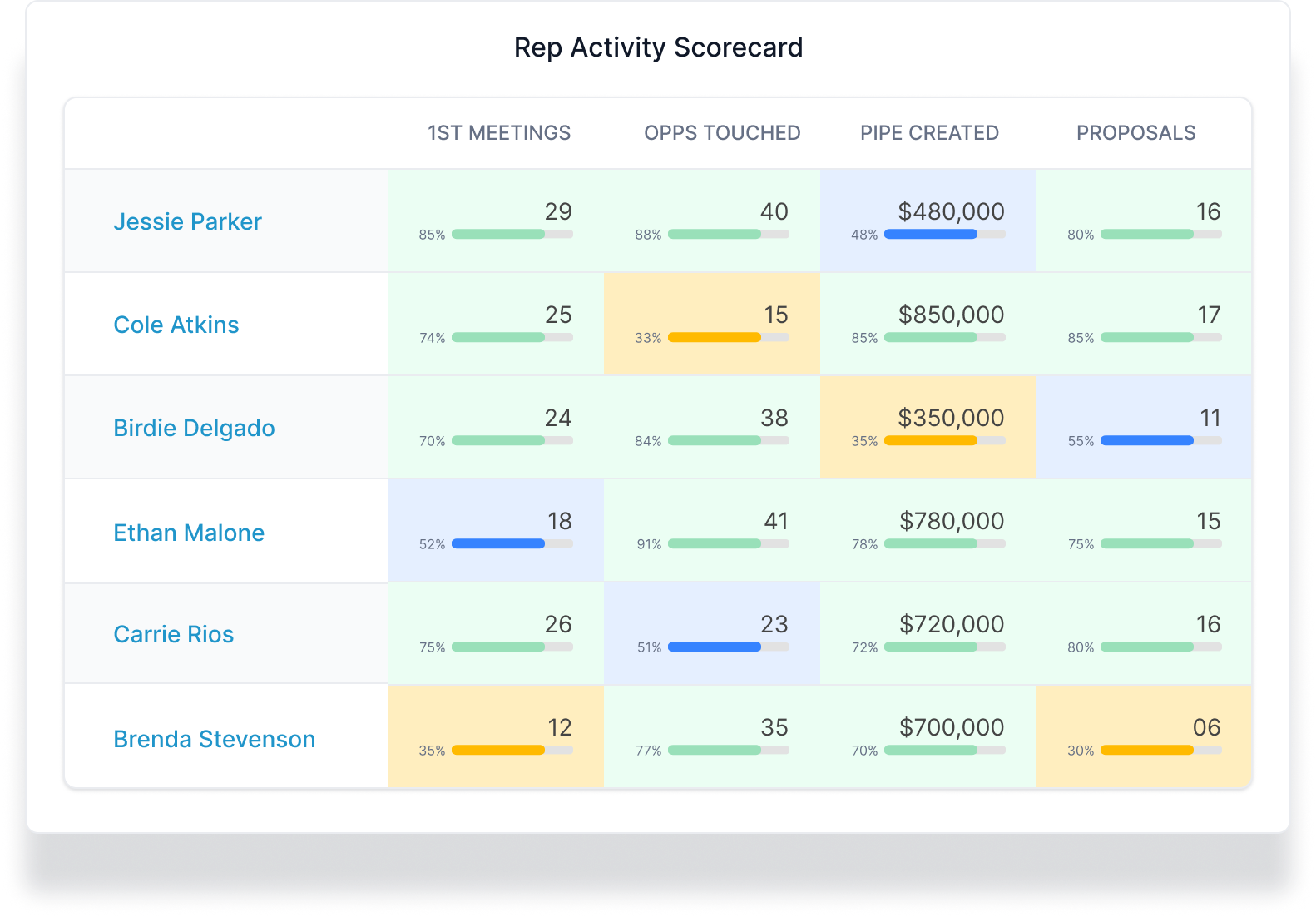Click the 77% label in Brenda Stevenson's row
The image size is (1316, 917).
tap(648, 751)
